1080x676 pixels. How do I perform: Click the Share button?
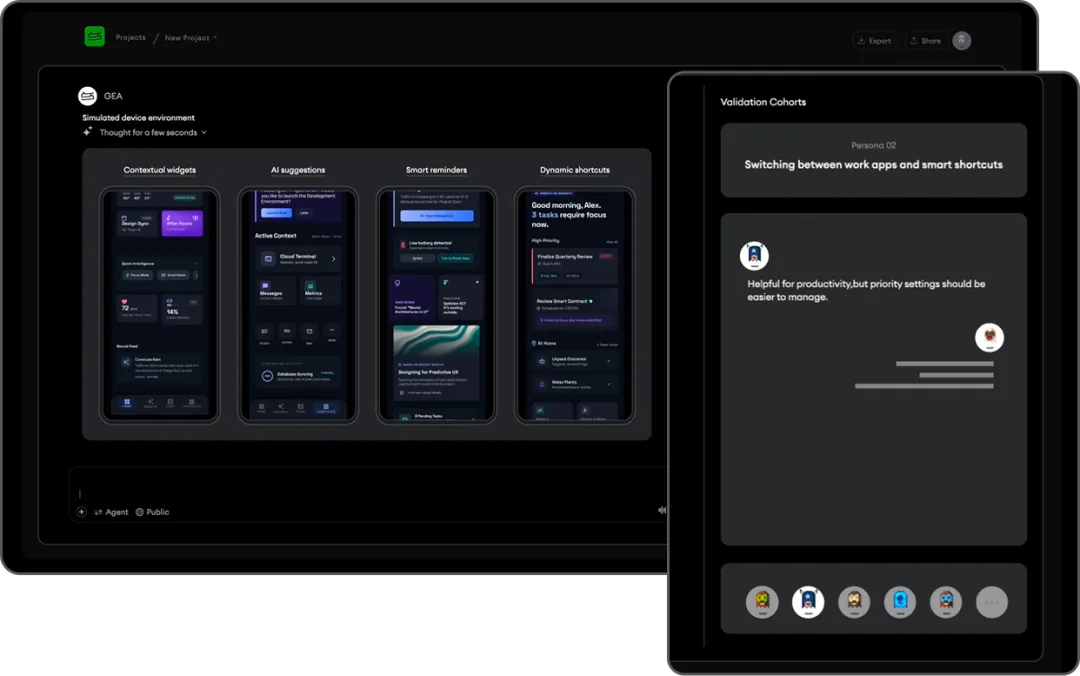(x=926, y=41)
